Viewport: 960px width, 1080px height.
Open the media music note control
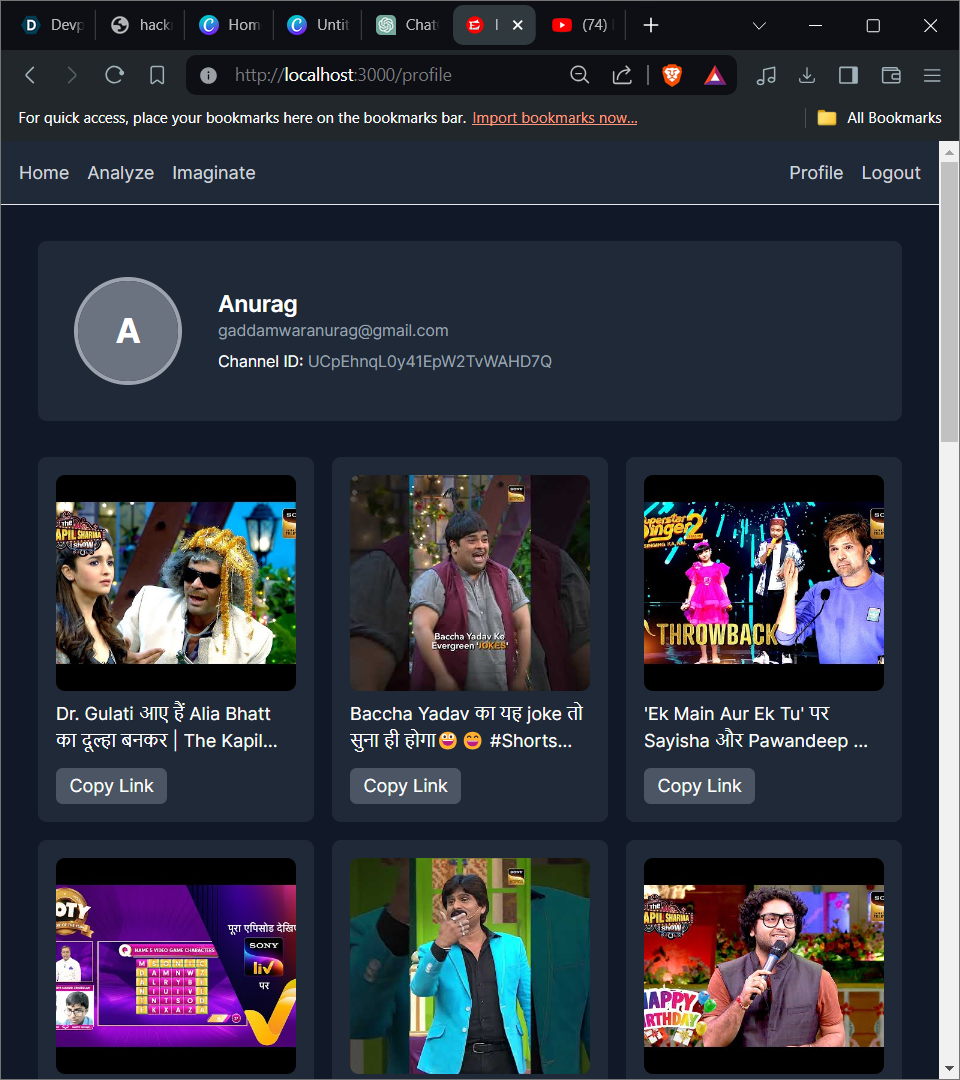pos(766,75)
